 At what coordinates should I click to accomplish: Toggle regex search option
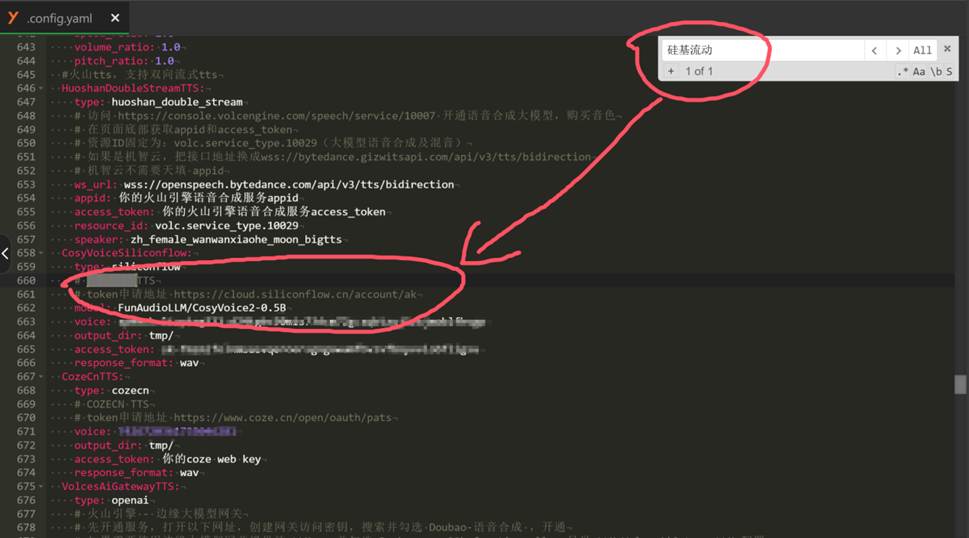(902, 72)
